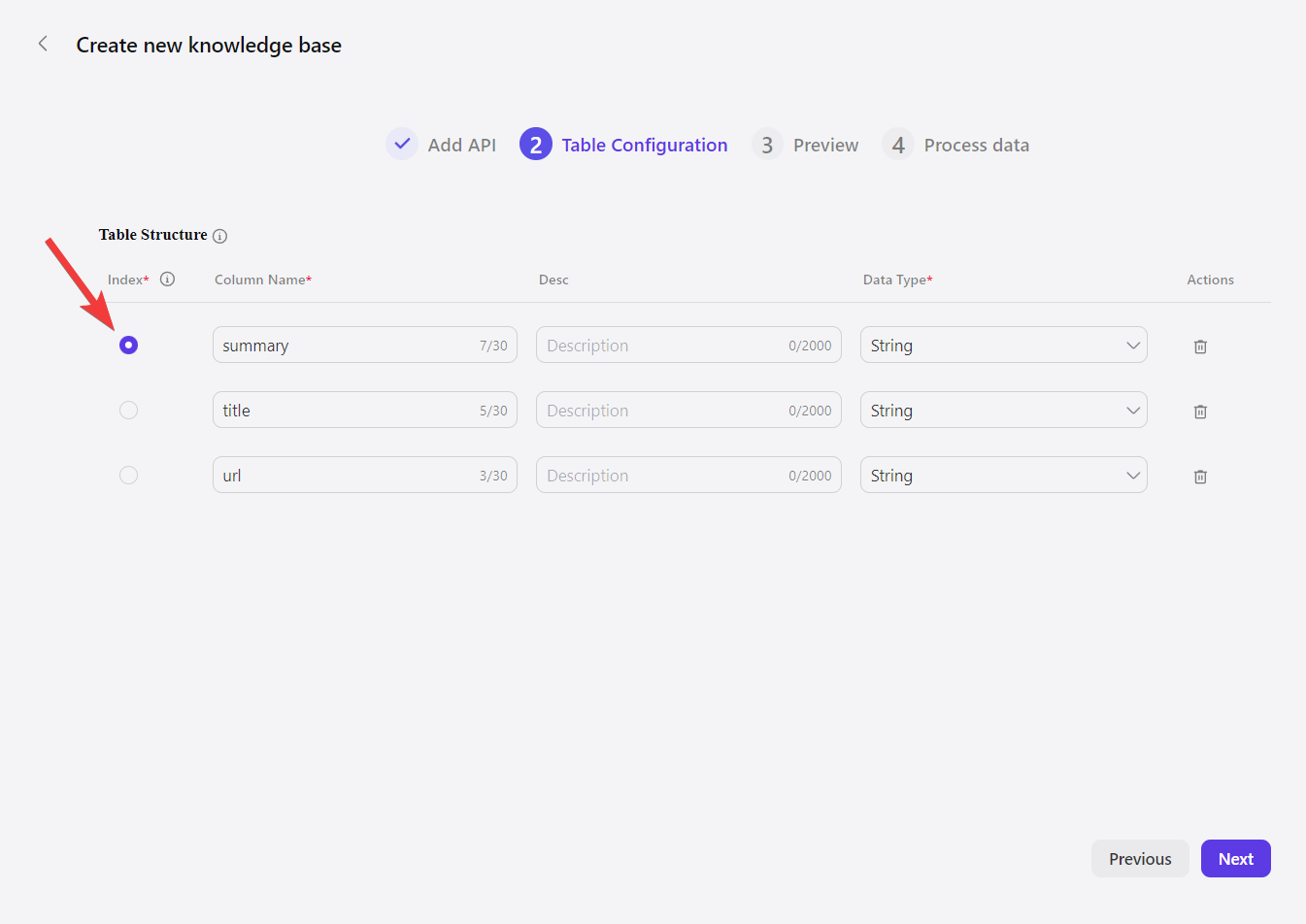Jump to Process data step

click(976, 145)
